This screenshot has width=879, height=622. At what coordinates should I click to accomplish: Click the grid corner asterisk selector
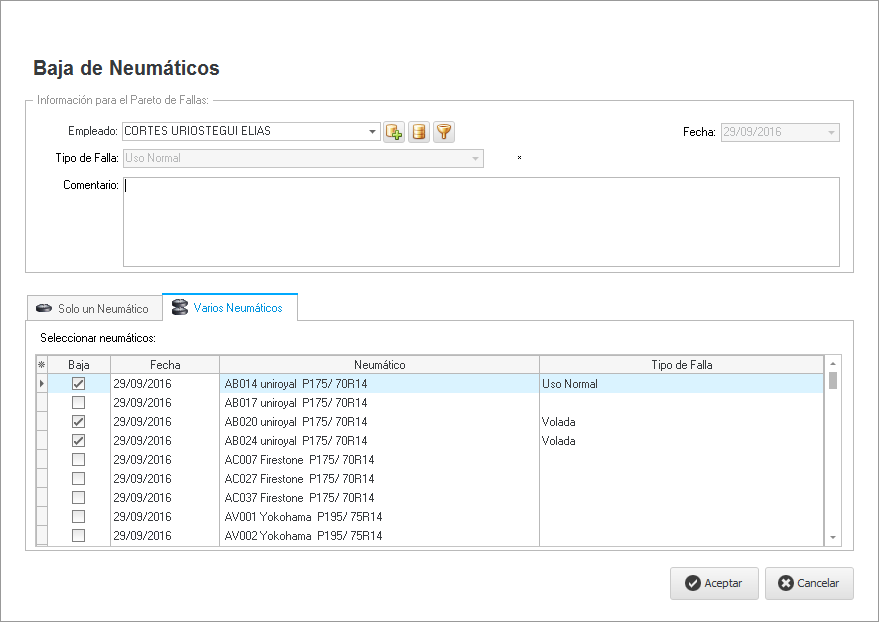coord(41,365)
